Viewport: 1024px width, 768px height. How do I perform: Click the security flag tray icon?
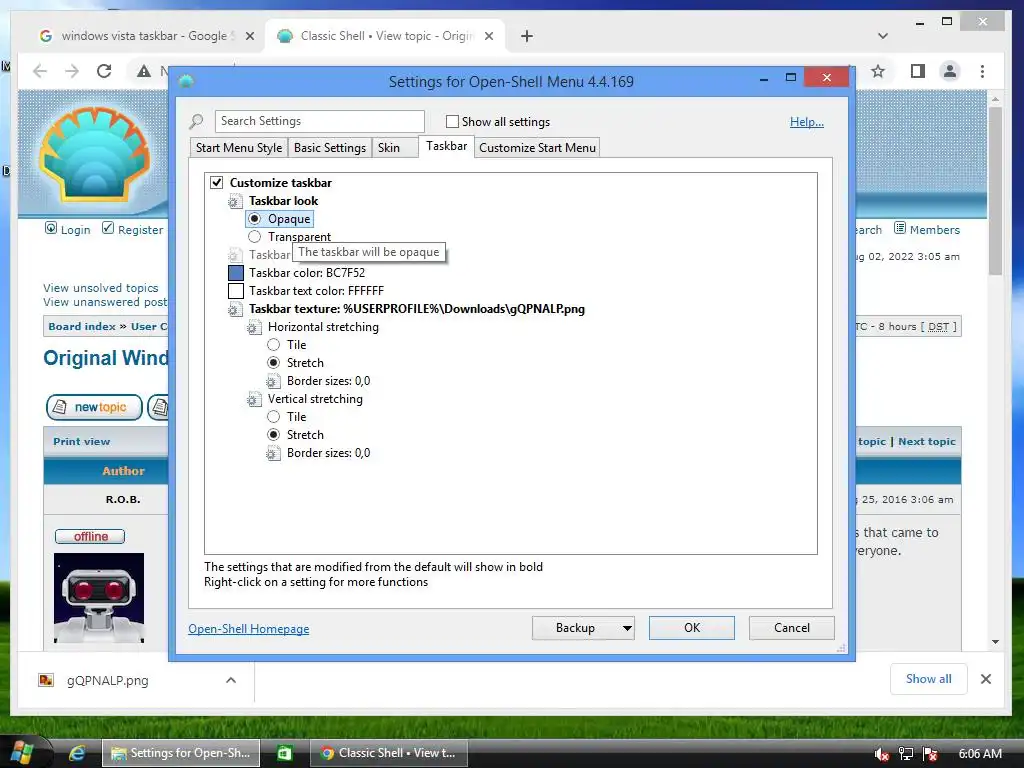[930, 754]
